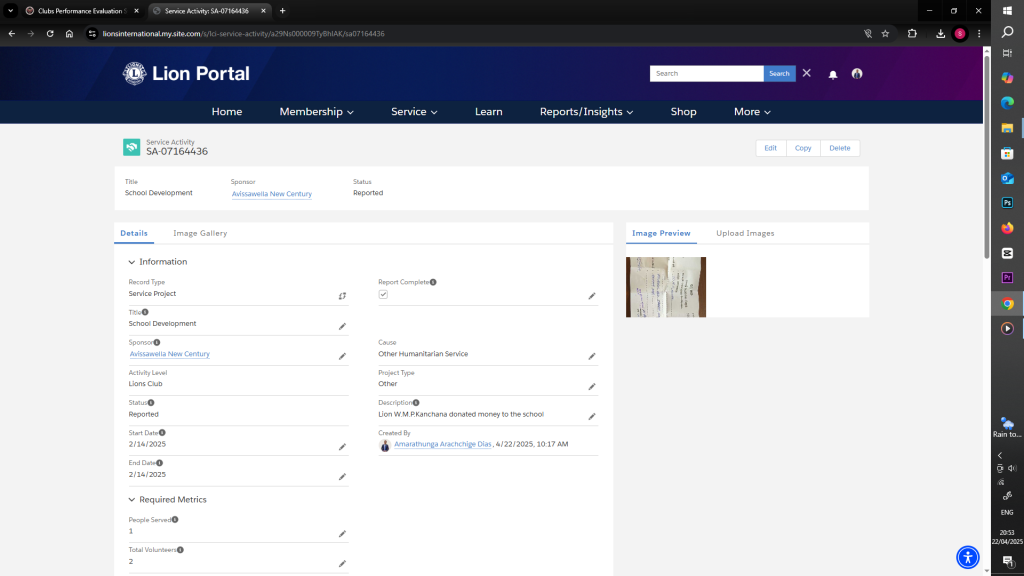Click the Delete button
The height and width of the screenshot is (576, 1024).
coord(840,148)
